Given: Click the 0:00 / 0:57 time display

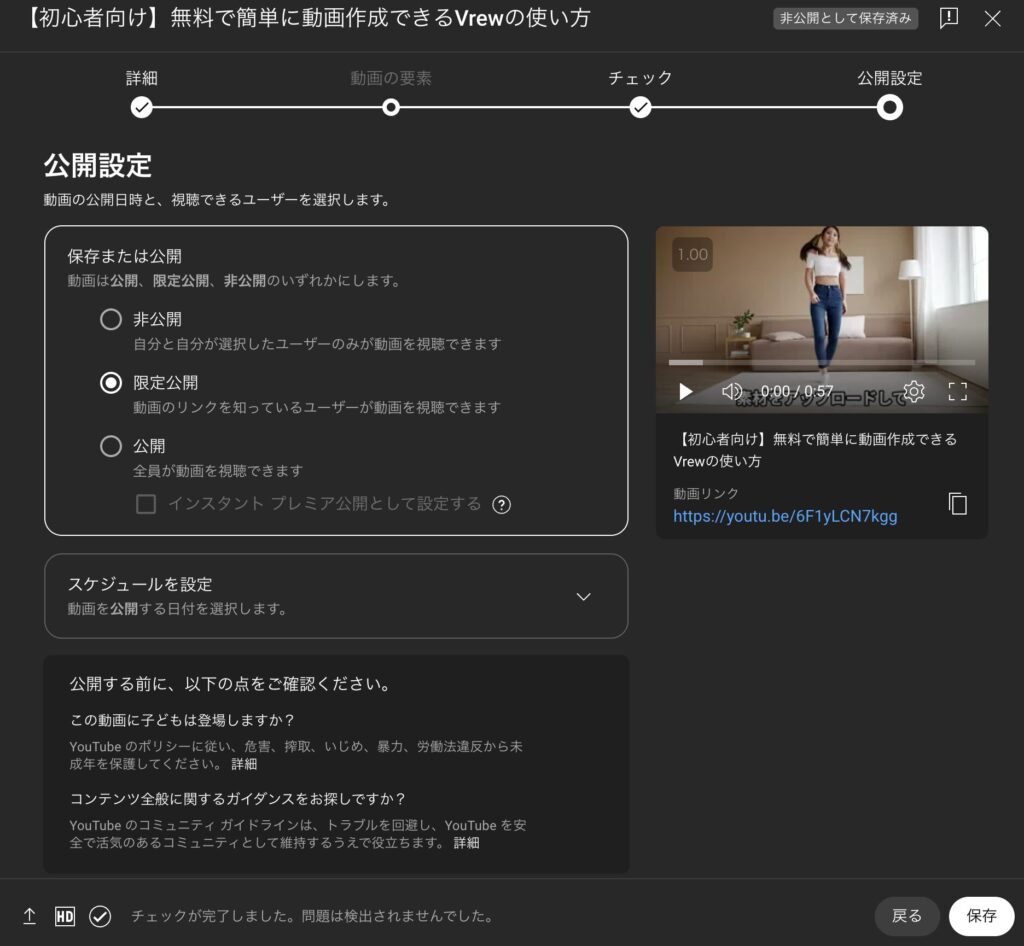Looking at the screenshot, I should [797, 391].
